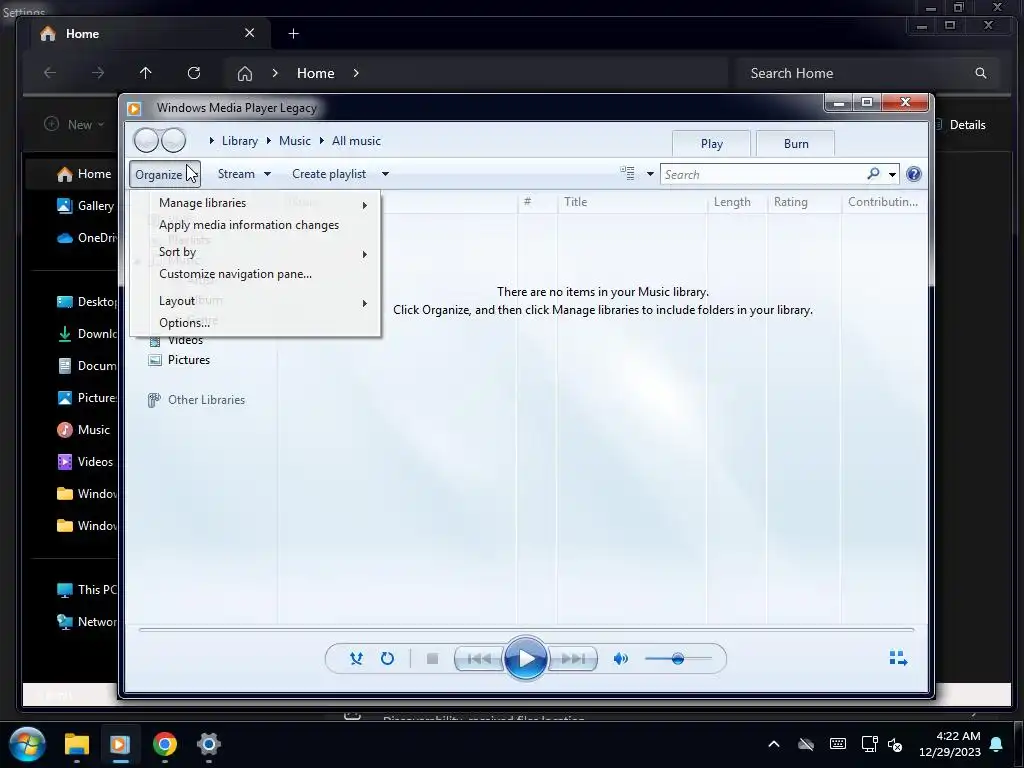Image resolution: width=1024 pixels, height=768 pixels.
Task: Open Other Libraries in navigation pane
Action: click(197, 400)
